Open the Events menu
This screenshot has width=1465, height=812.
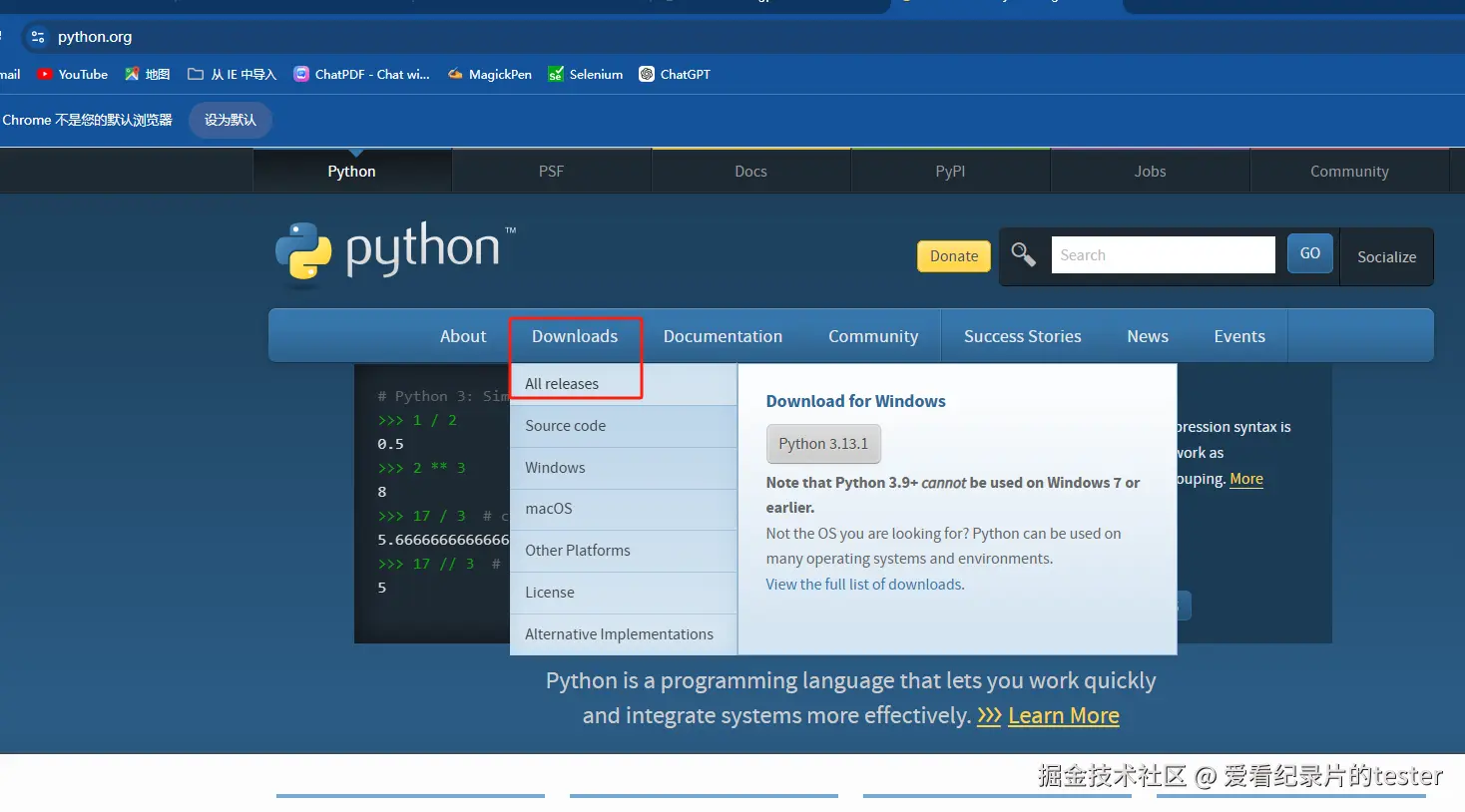pyautogui.click(x=1239, y=336)
